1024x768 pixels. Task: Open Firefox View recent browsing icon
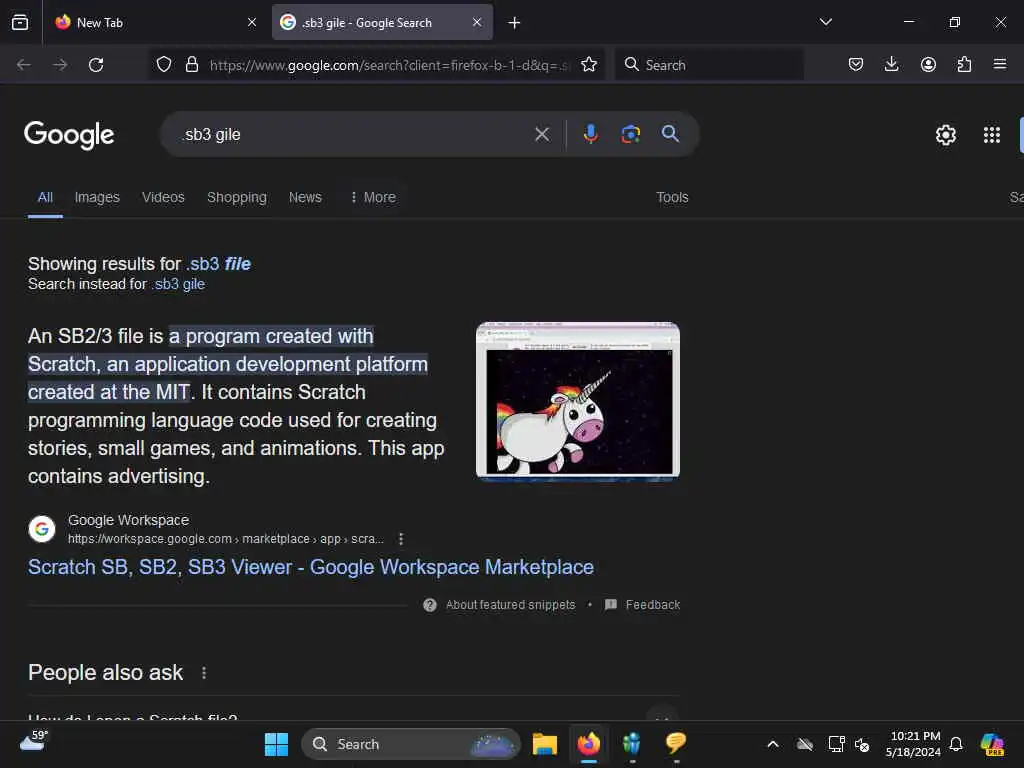20,22
